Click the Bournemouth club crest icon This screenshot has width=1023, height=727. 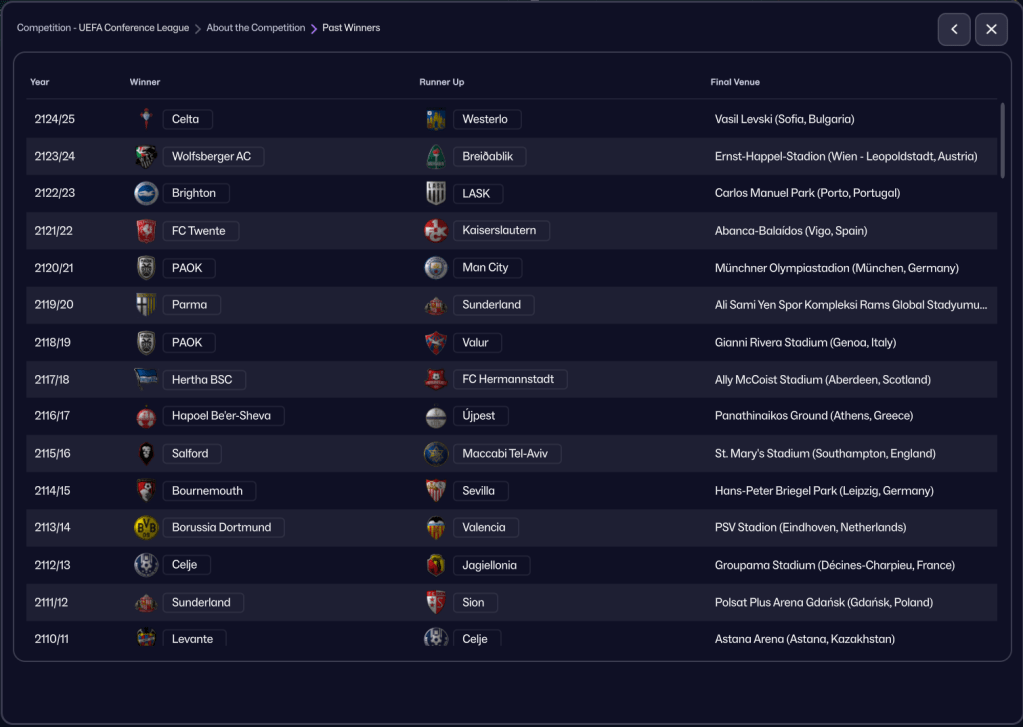click(x=146, y=490)
